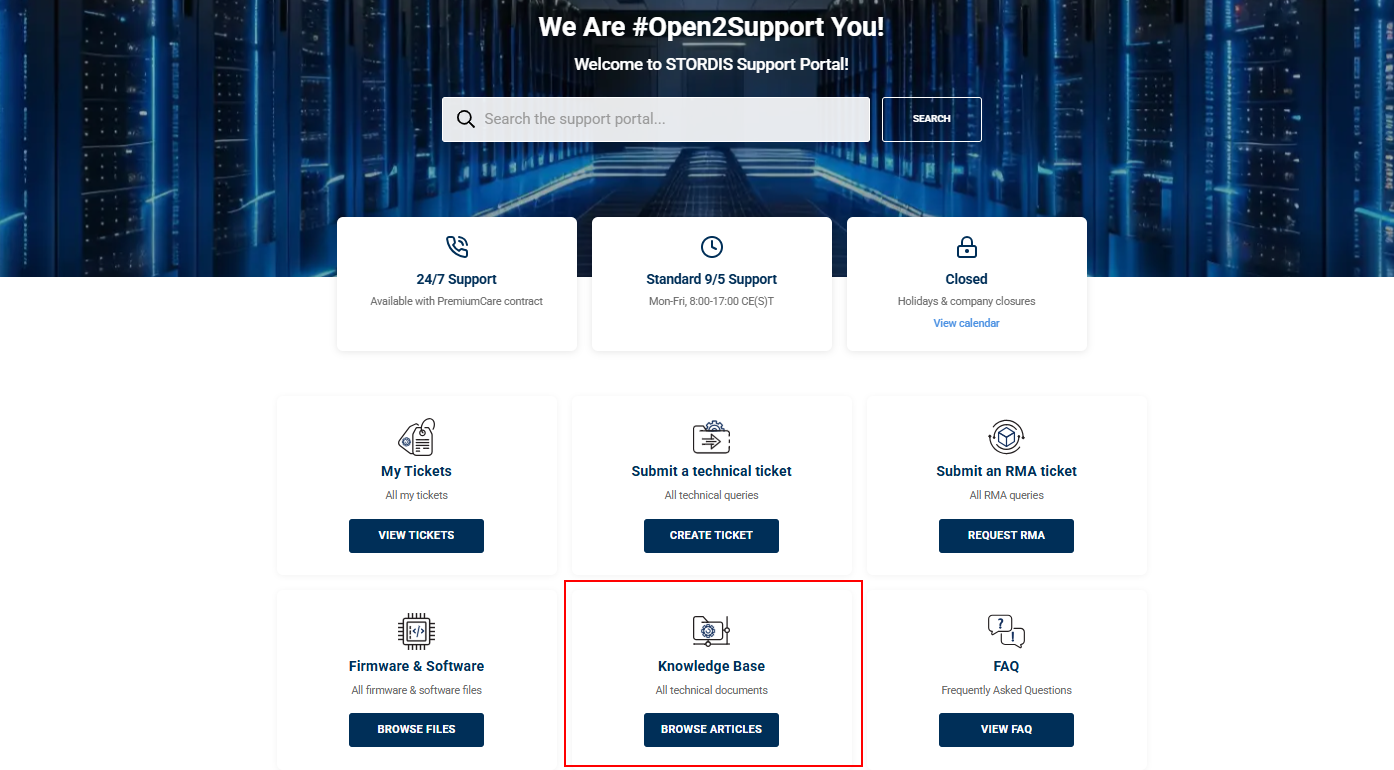
Task: Click the 'Frequently Asked Questions' text
Action: [1006, 690]
